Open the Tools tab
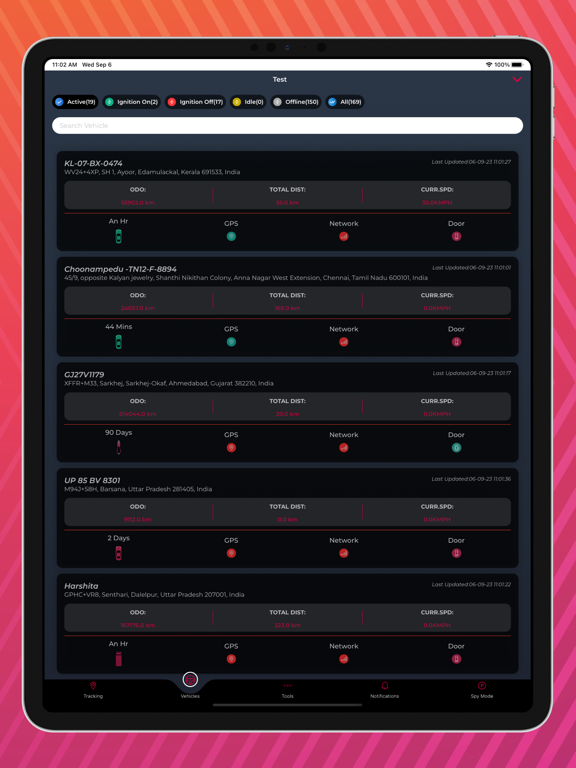 click(x=288, y=690)
